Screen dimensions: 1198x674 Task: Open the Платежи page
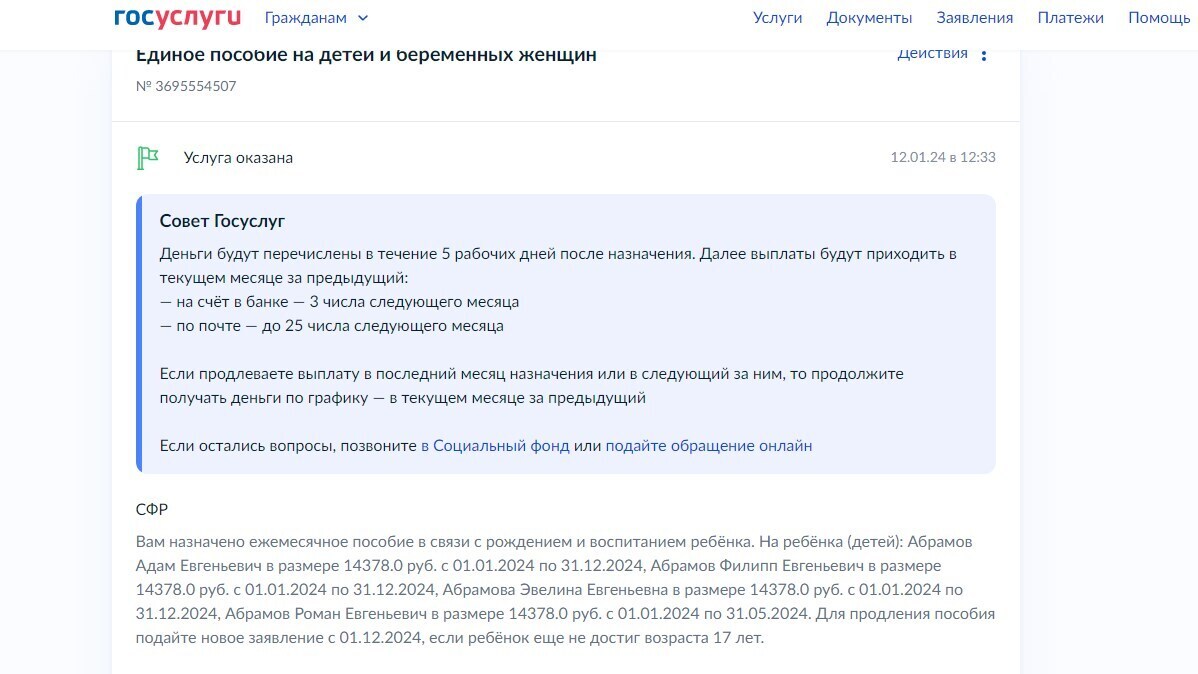[x=1071, y=17]
